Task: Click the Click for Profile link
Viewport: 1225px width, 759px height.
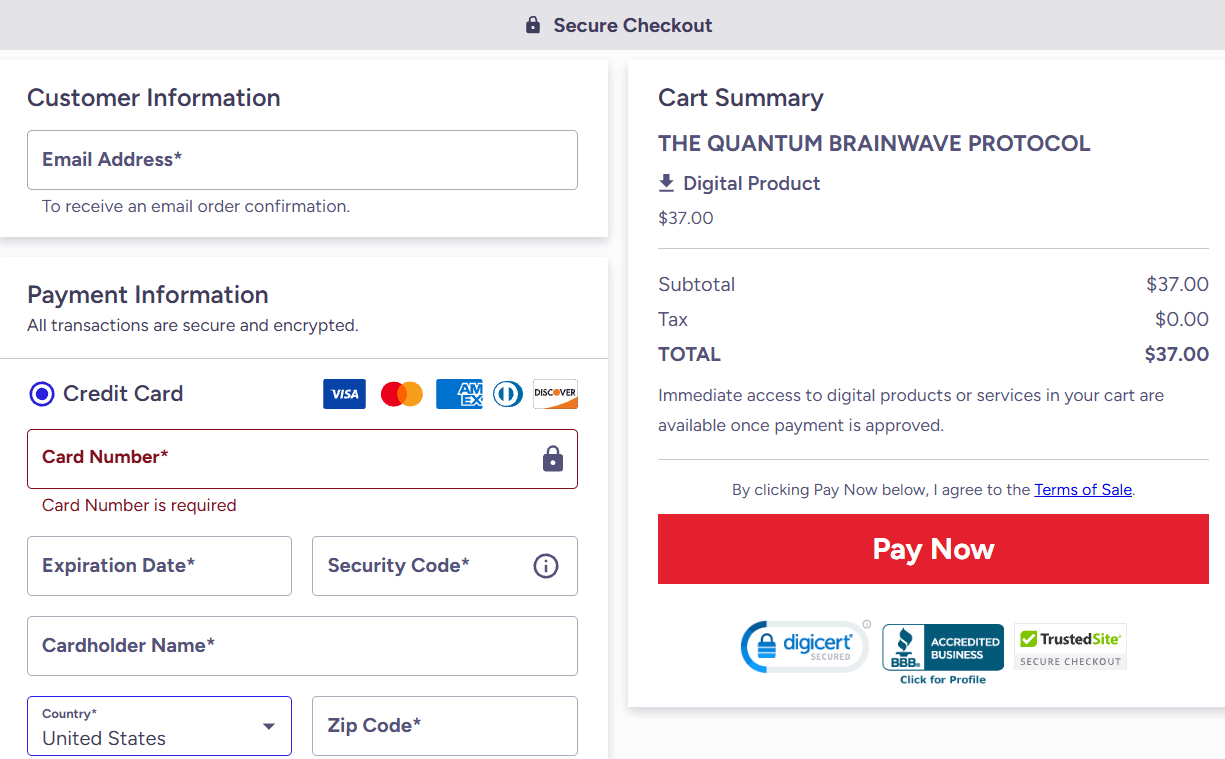Action: [942, 682]
